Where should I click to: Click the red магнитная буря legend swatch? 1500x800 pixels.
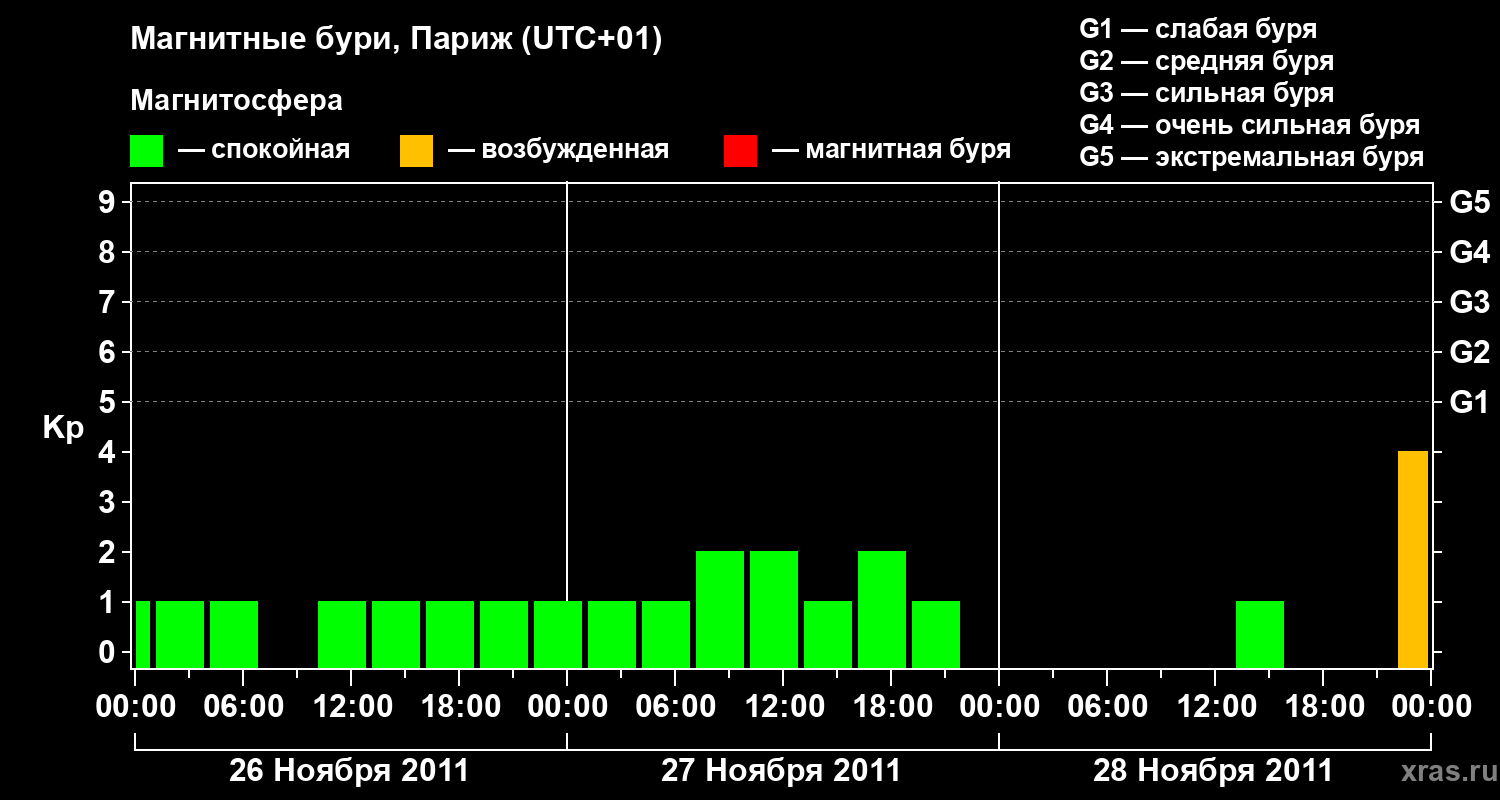tap(740, 151)
